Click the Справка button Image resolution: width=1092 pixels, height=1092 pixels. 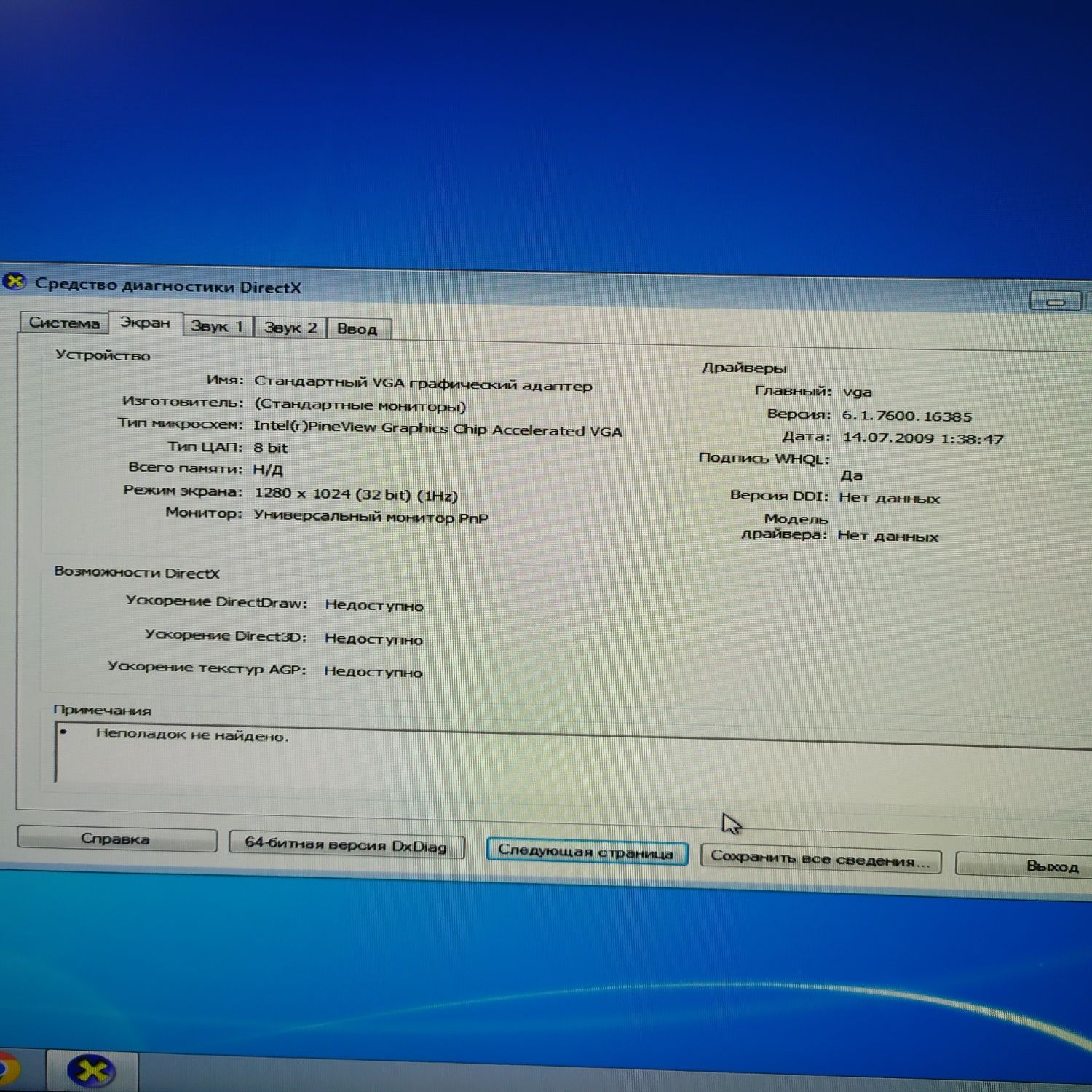[x=116, y=839]
